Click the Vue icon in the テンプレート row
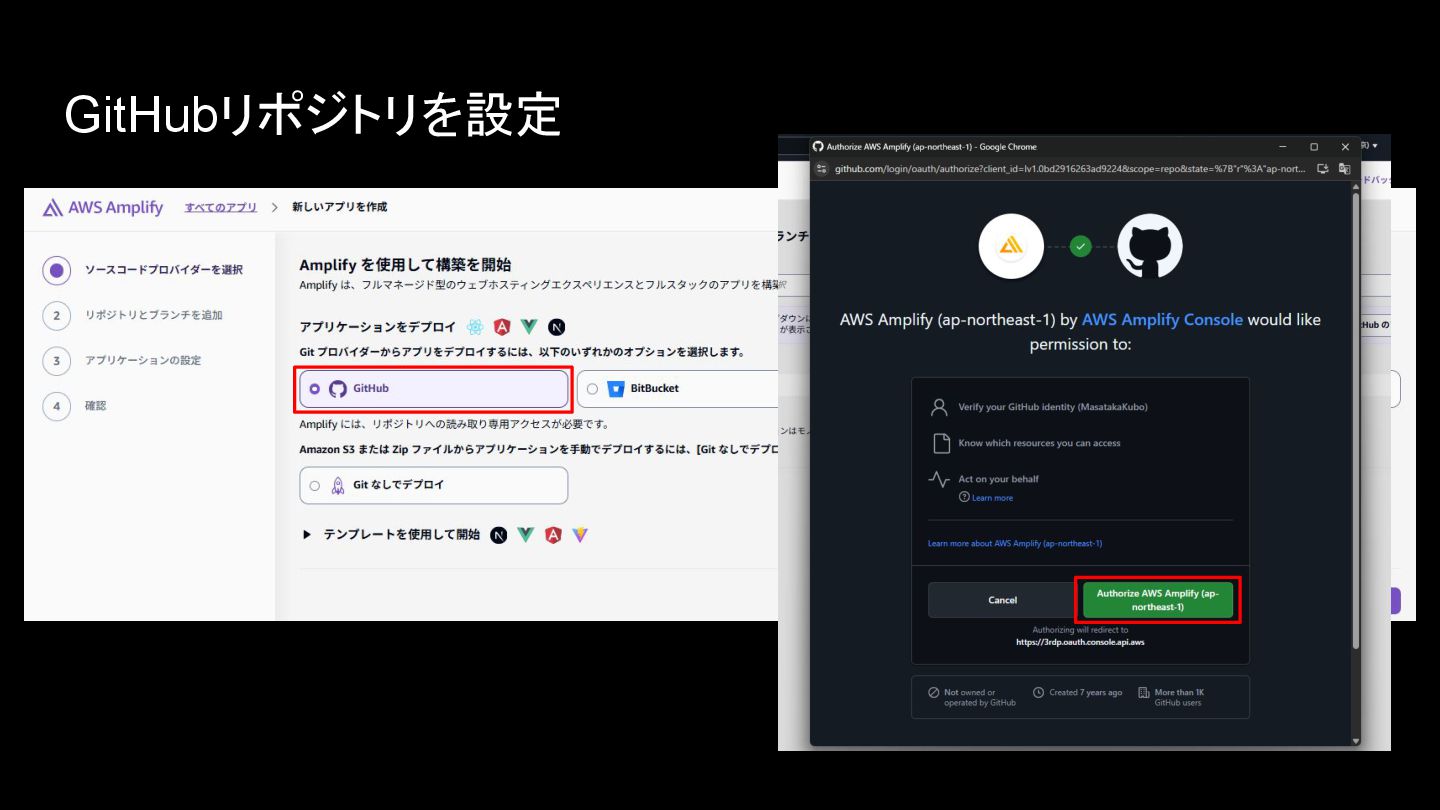The image size is (1440, 810). click(x=525, y=535)
